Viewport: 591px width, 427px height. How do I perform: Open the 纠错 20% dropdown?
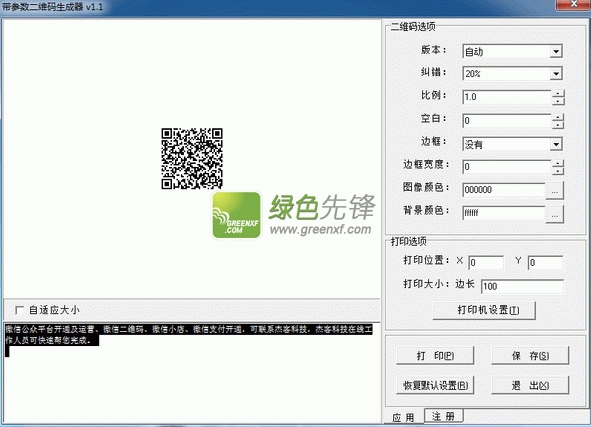(x=556, y=73)
